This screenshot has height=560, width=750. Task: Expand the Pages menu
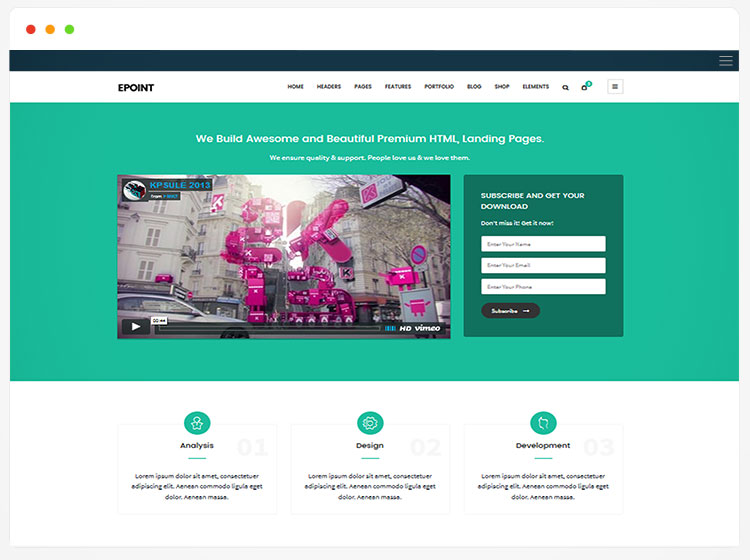(x=363, y=87)
